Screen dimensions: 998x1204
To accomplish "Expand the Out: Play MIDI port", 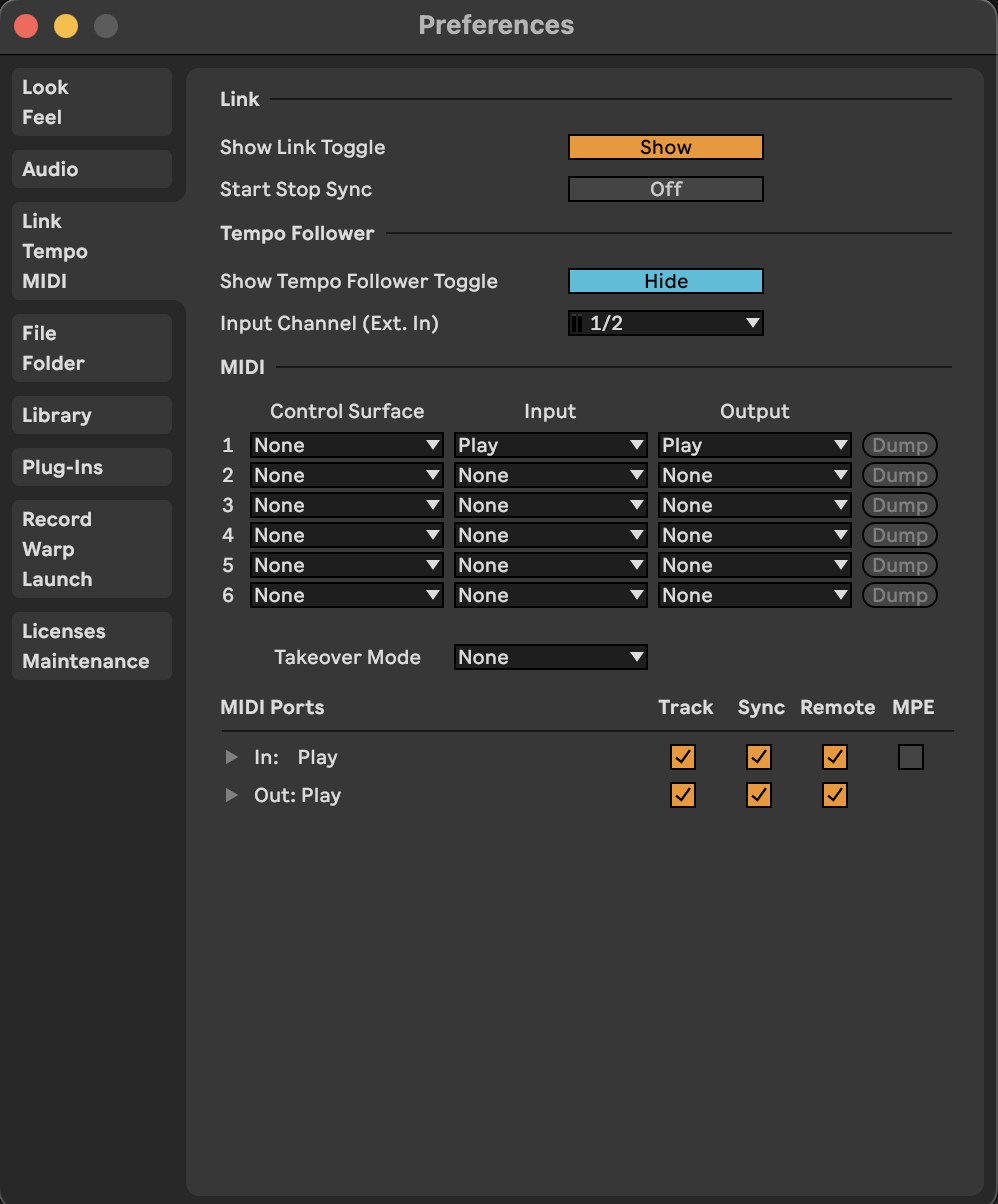I will click(x=232, y=796).
